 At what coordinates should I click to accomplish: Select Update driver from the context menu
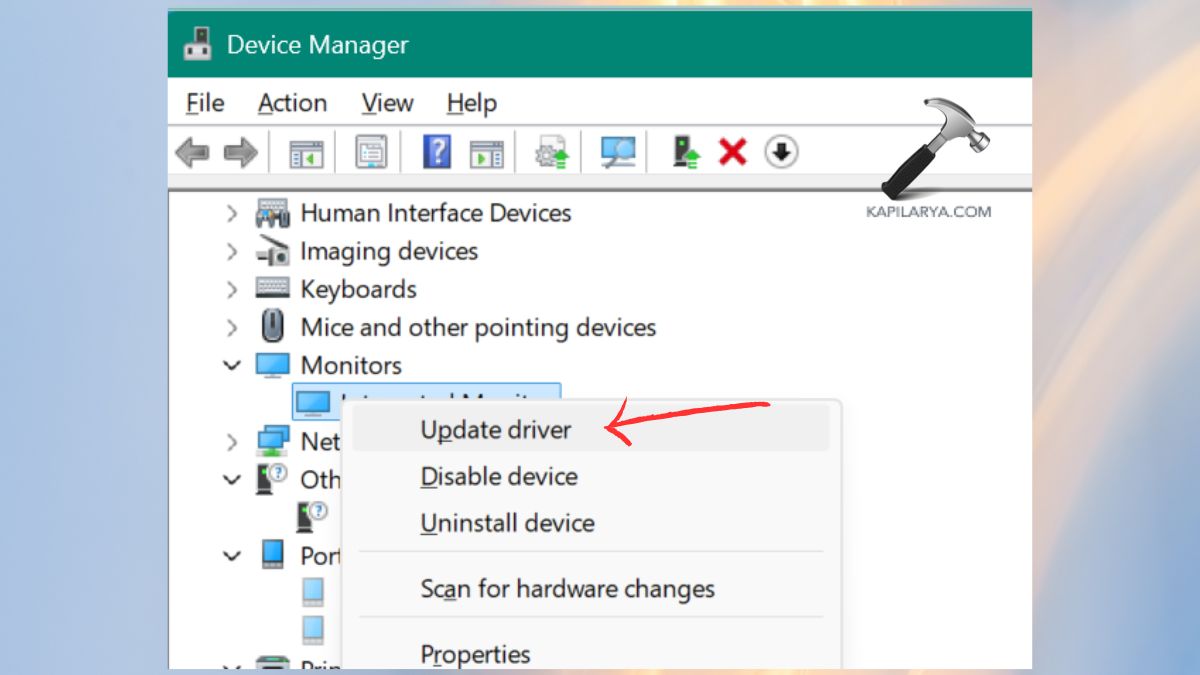coord(495,429)
